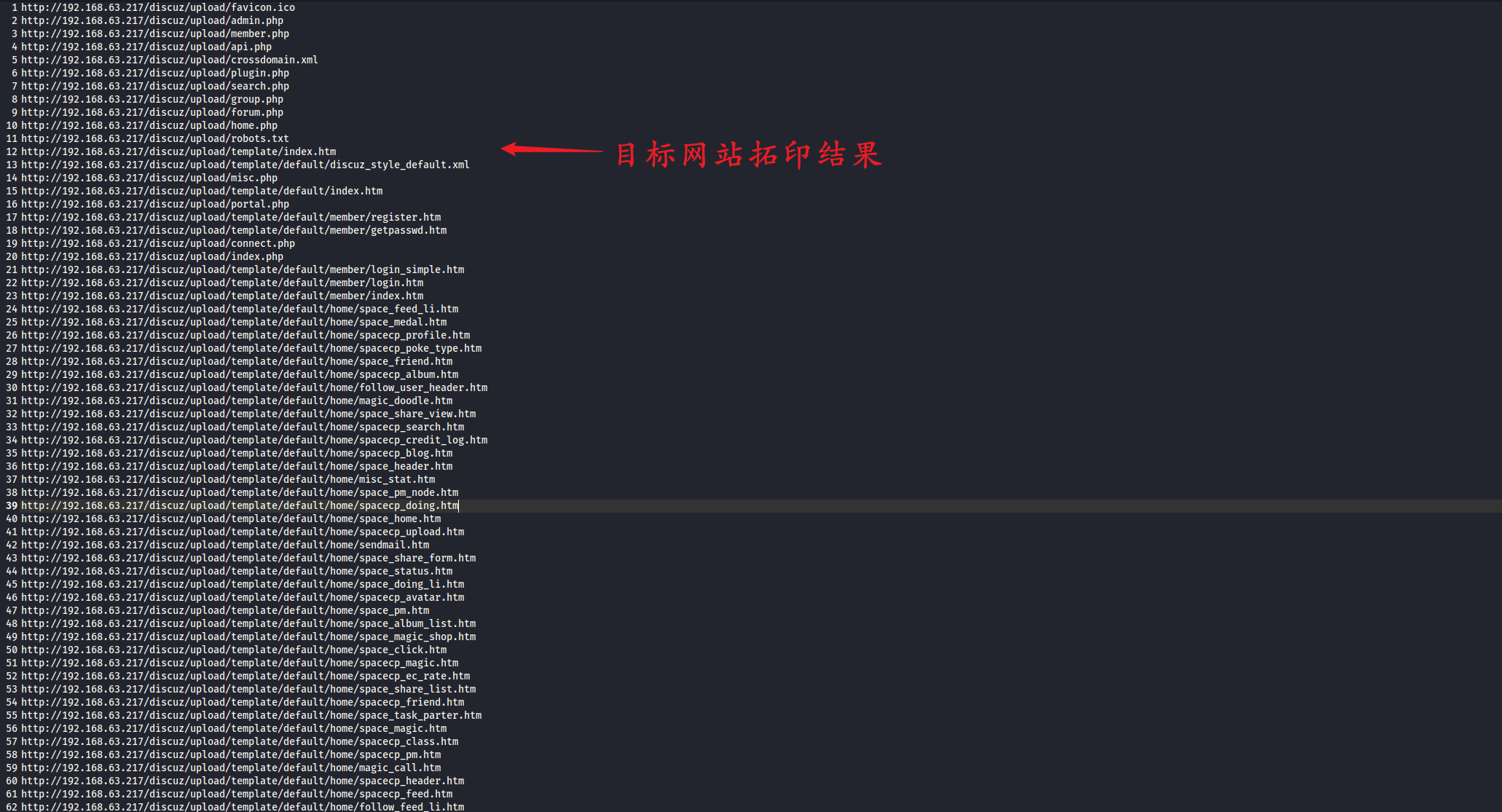Select the spacecp_pm.htm URL on line 58
This screenshot has height=812, width=1502.
tap(231, 754)
